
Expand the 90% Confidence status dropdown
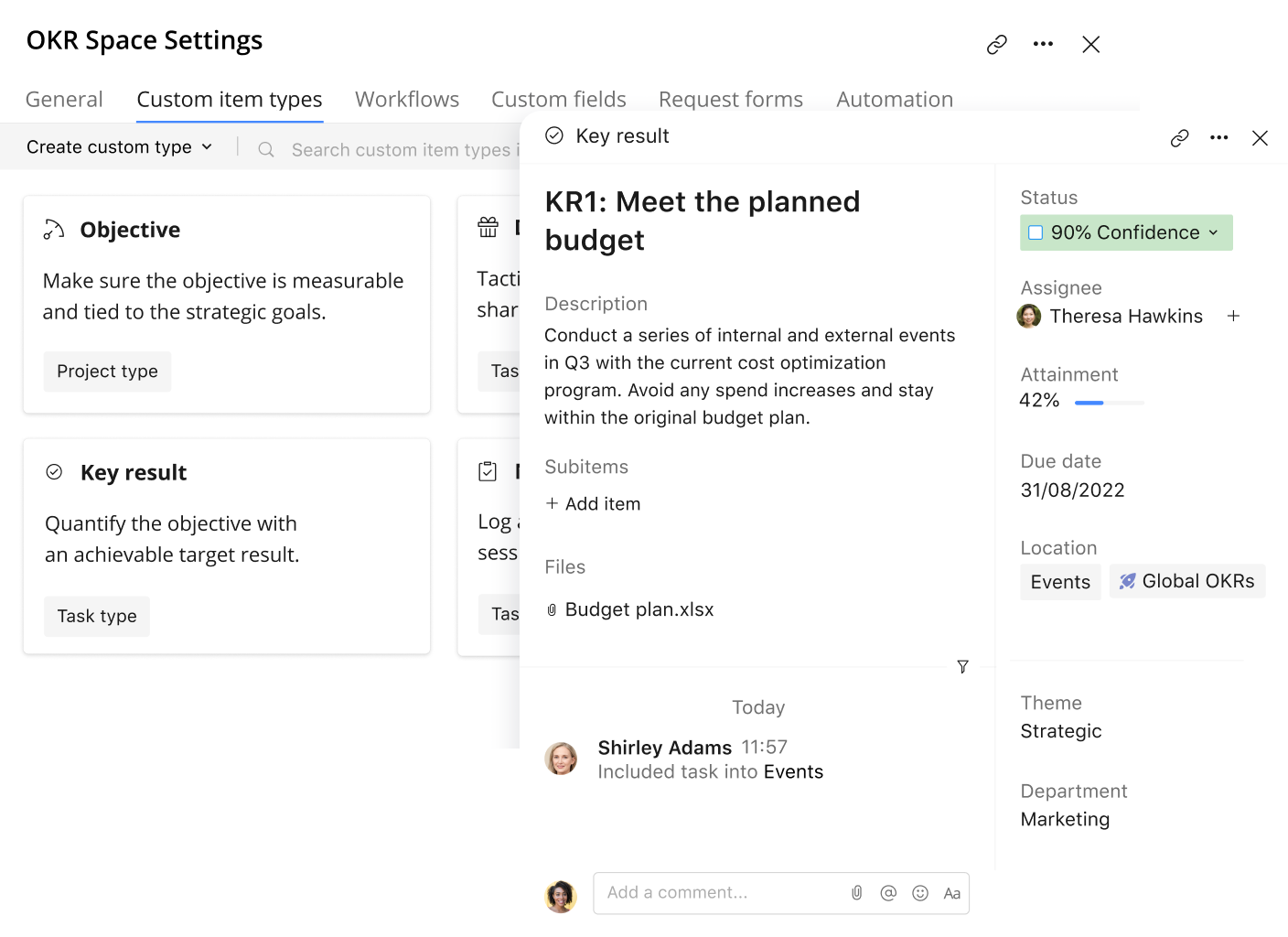click(x=1214, y=233)
